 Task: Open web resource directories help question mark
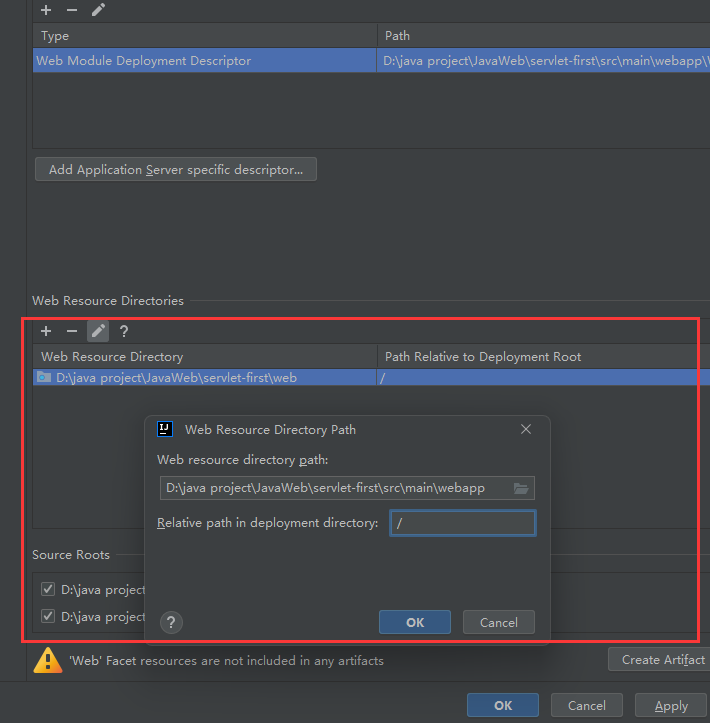(124, 331)
